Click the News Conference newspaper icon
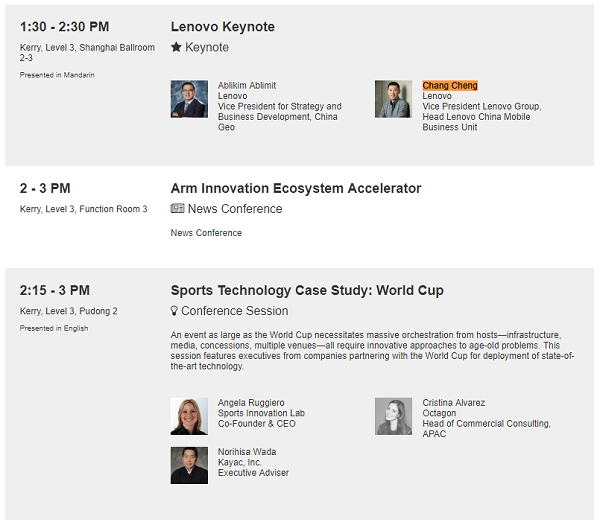The width and height of the screenshot is (600, 525). (x=177, y=208)
